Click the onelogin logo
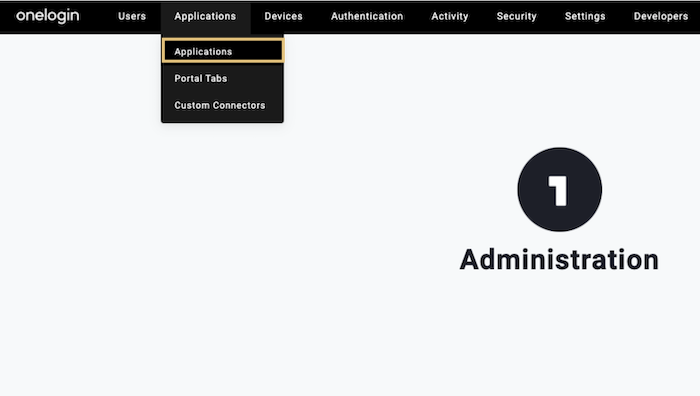The height and width of the screenshot is (396, 700). 47,17
